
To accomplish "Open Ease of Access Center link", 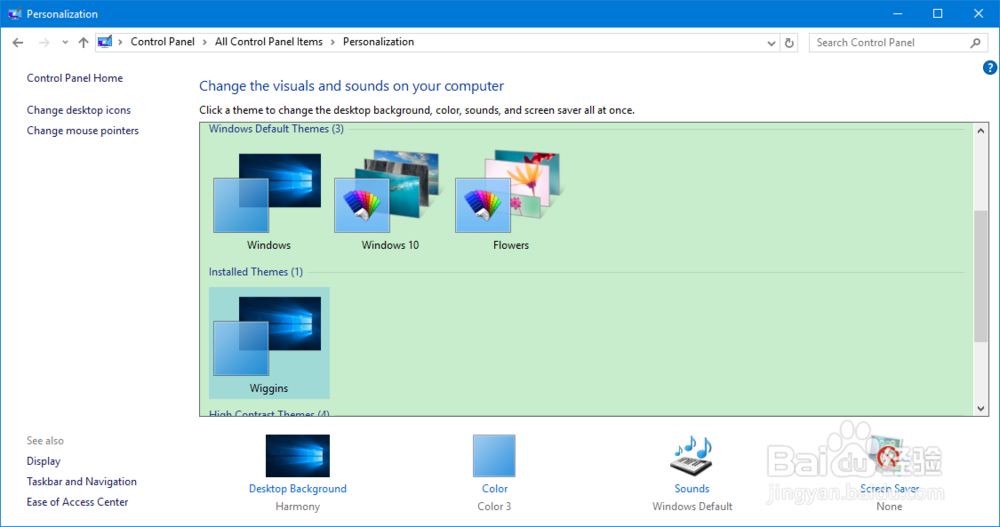I will click(x=77, y=501).
